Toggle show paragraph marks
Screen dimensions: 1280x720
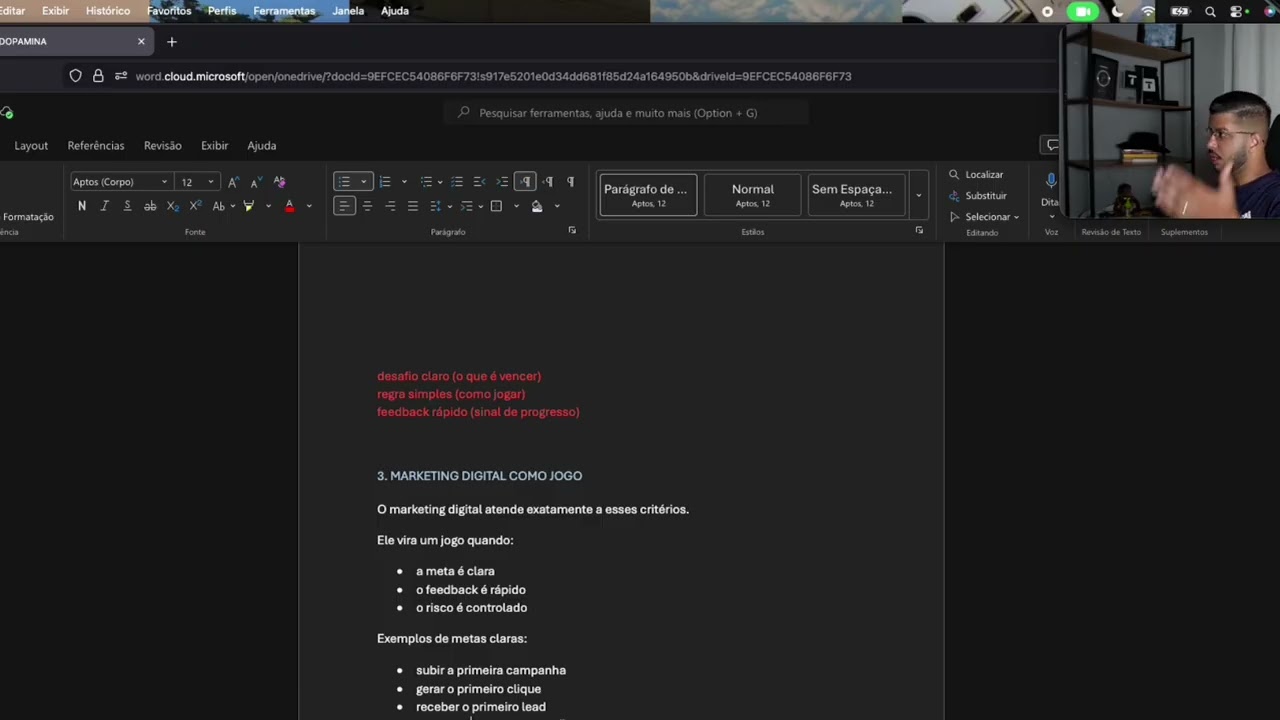570,182
